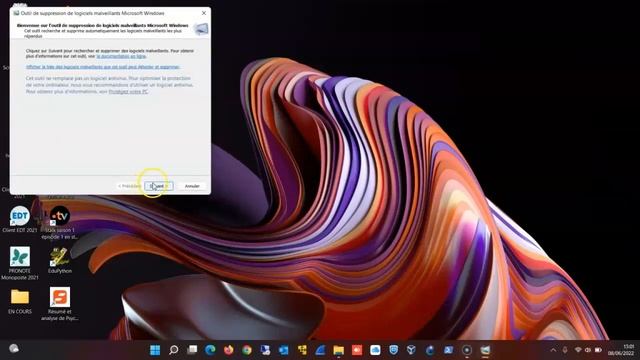640x360 pixels.
Task: Open the red screen recorder taskbar app
Action: (x=357, y=350)
